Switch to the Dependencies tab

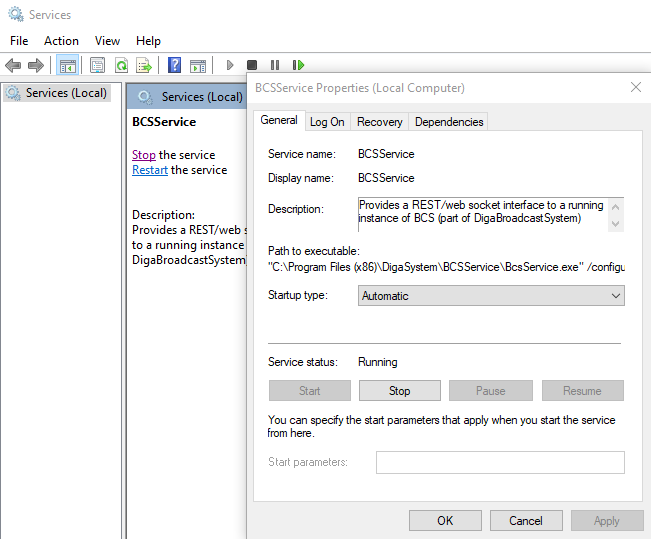(x=449, y=122)
